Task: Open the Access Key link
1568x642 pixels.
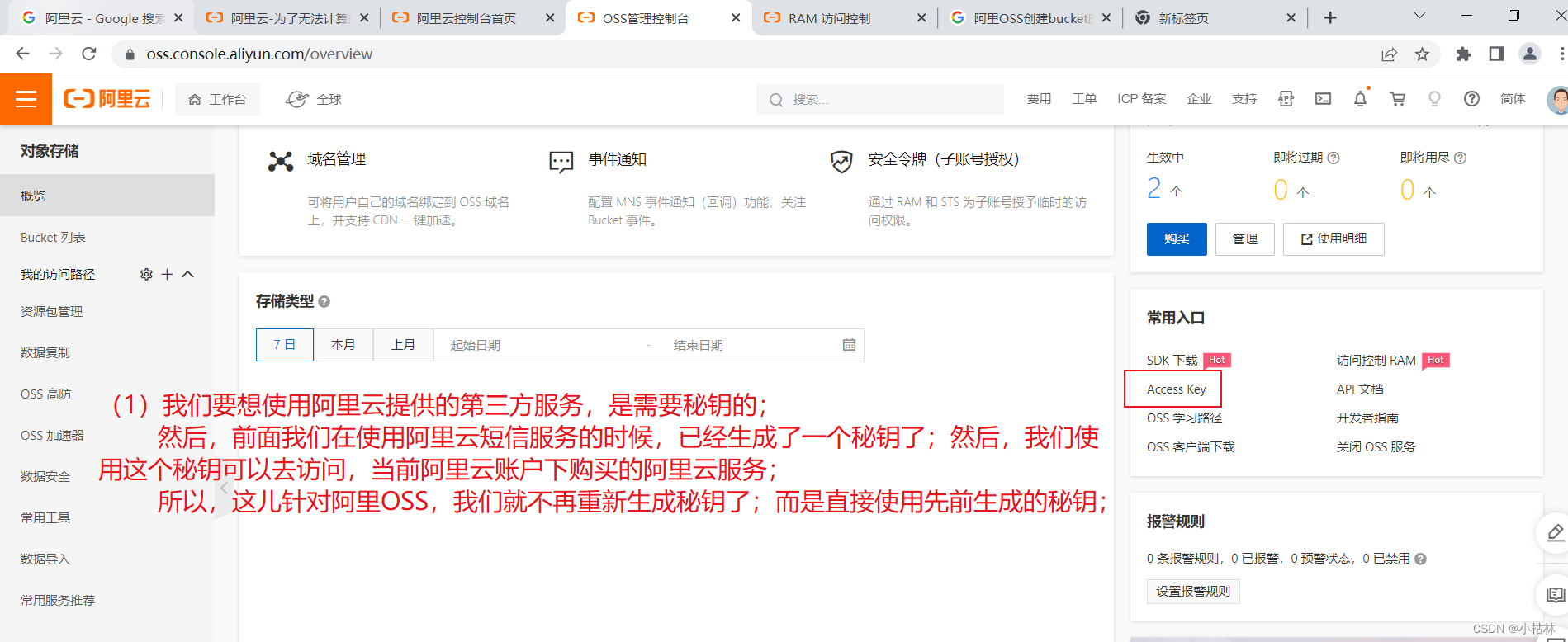Action: click(x=1176, y=389)
